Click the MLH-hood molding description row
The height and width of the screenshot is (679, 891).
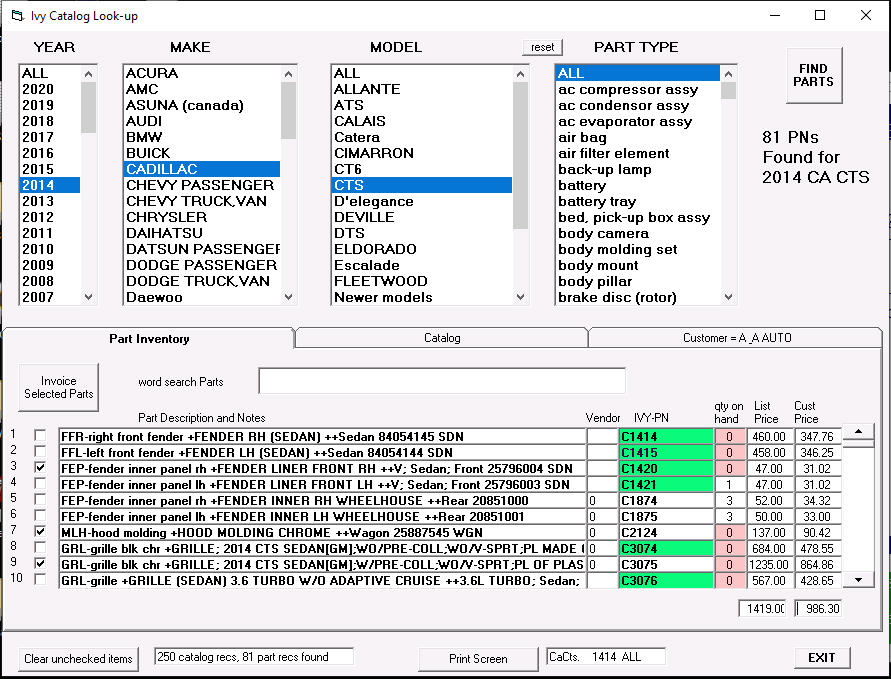[x=322, y=532]
